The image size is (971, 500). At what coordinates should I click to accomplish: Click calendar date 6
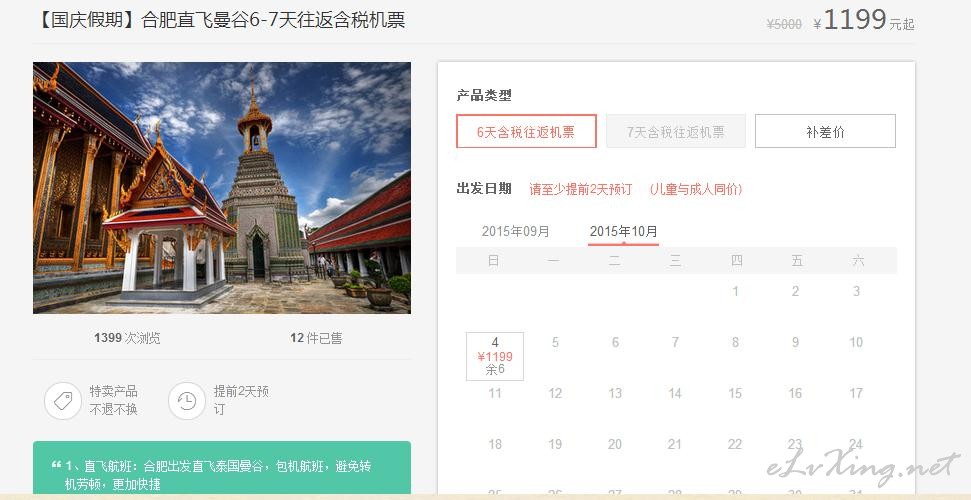click(615, 342)
